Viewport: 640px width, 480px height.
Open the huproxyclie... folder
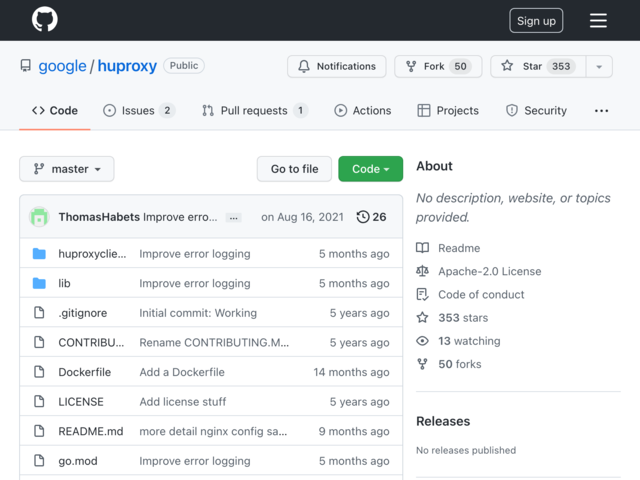coord(92,253)
